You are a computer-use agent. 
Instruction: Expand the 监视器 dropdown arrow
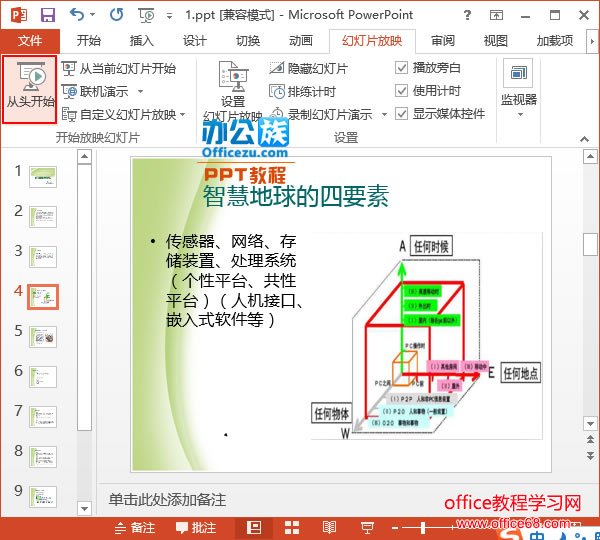click(x=520, y=114)
